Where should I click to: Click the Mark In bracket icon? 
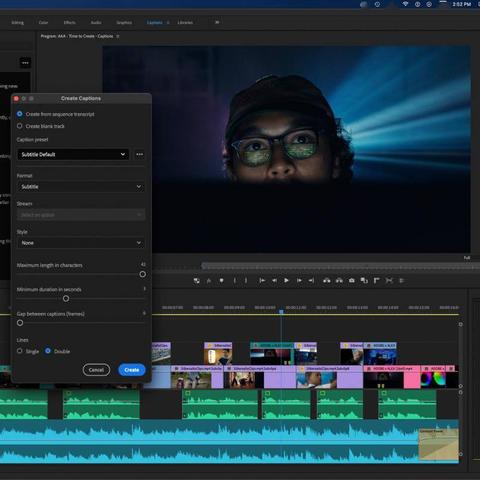[x=235, y=280]
